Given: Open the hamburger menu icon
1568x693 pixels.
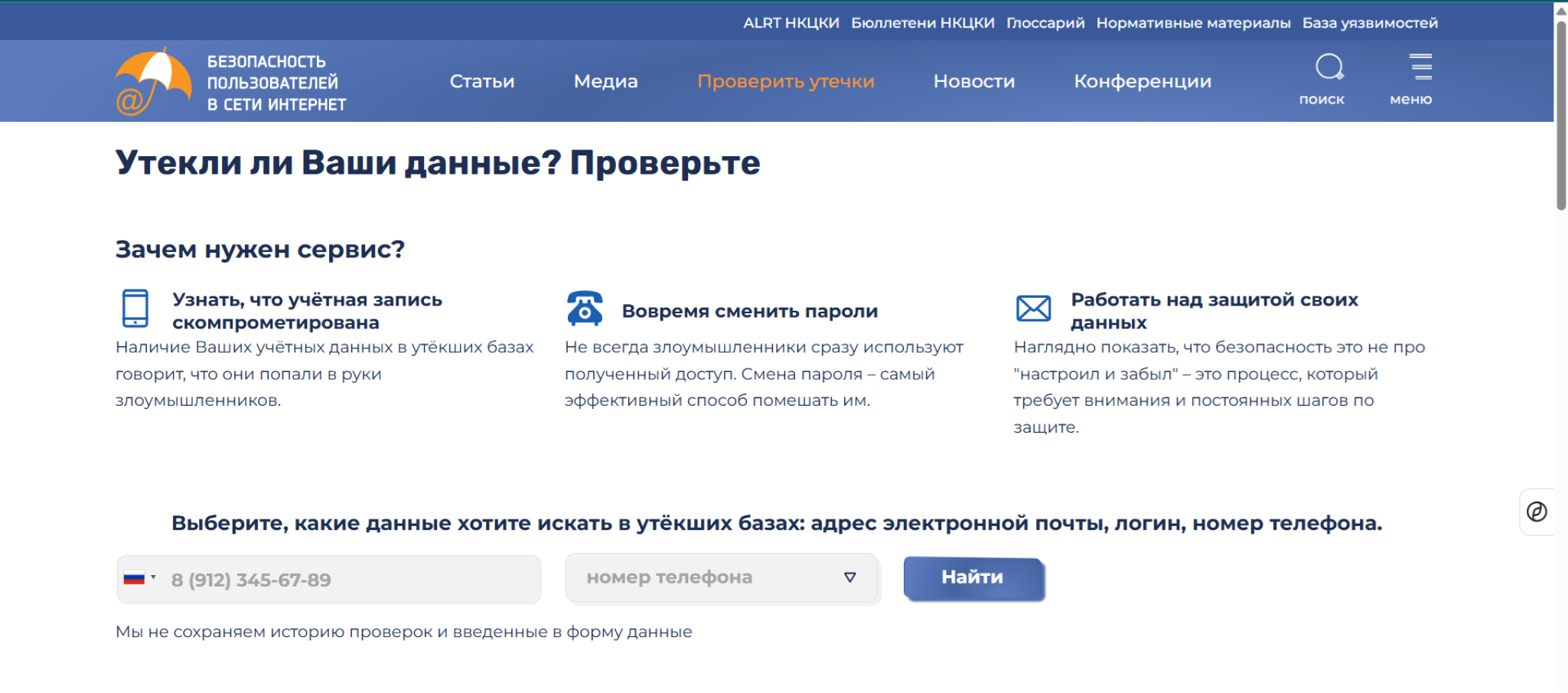Looking at the screenshot, I should pos(1420,67).
